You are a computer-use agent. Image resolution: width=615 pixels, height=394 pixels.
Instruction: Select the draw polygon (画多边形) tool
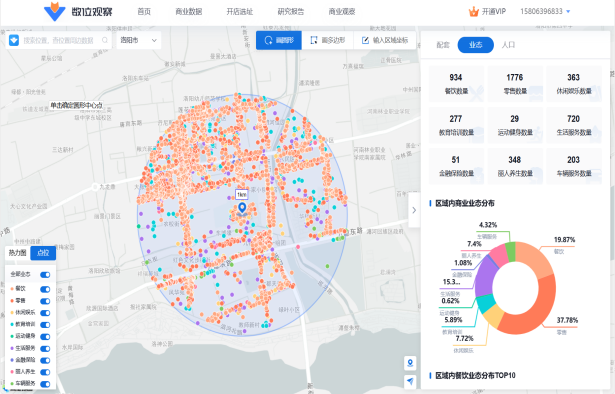[x=328, y=40]
